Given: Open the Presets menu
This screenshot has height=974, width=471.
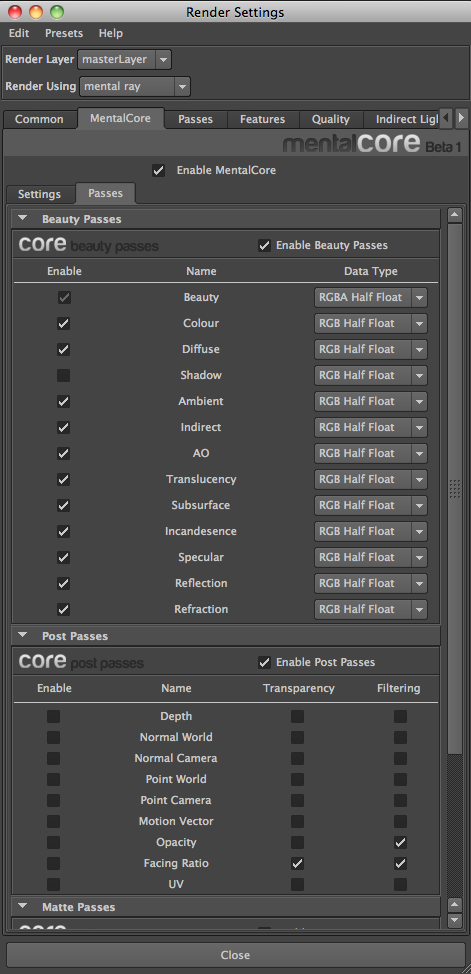Looking at the screenshot, I should tap(64, 33).
